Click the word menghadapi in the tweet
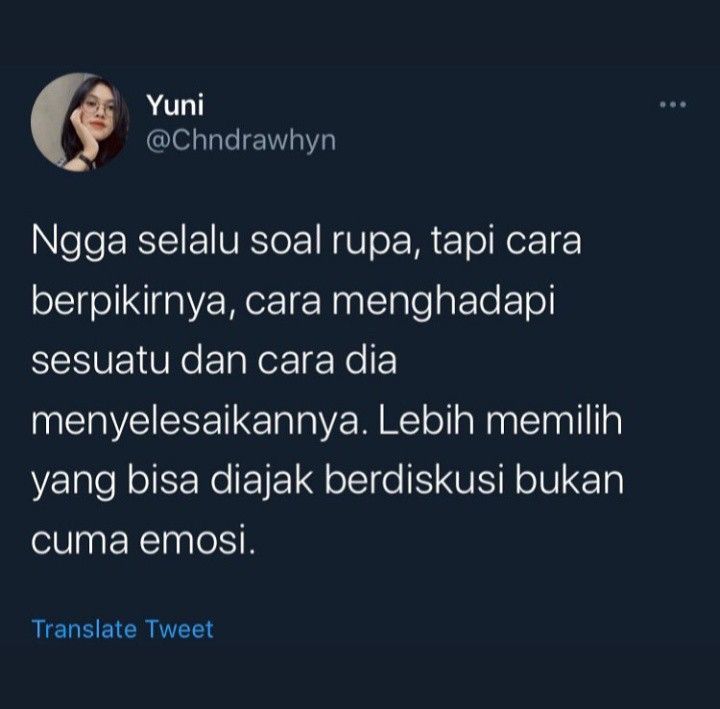Viewport: 720px width, 709px height. [x=444, y=303]
